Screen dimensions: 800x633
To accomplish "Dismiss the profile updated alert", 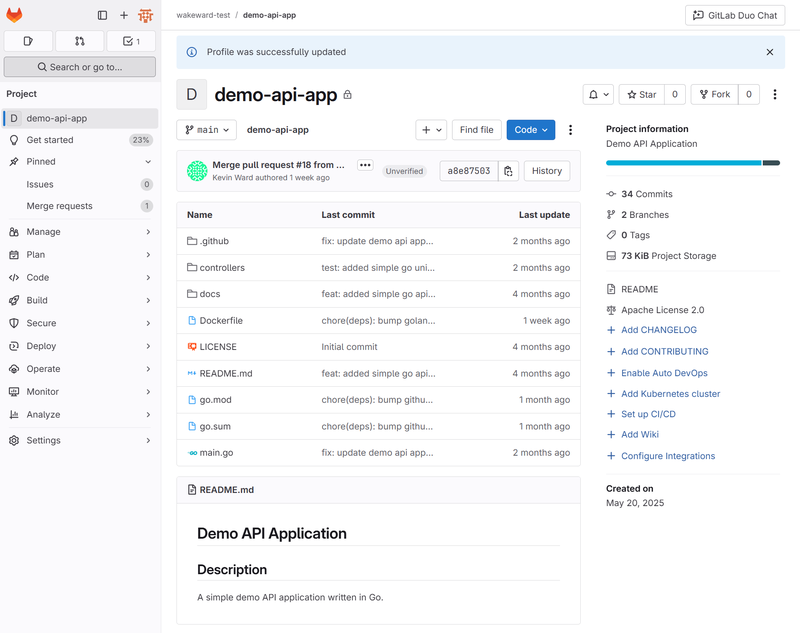I will [769, 52].
